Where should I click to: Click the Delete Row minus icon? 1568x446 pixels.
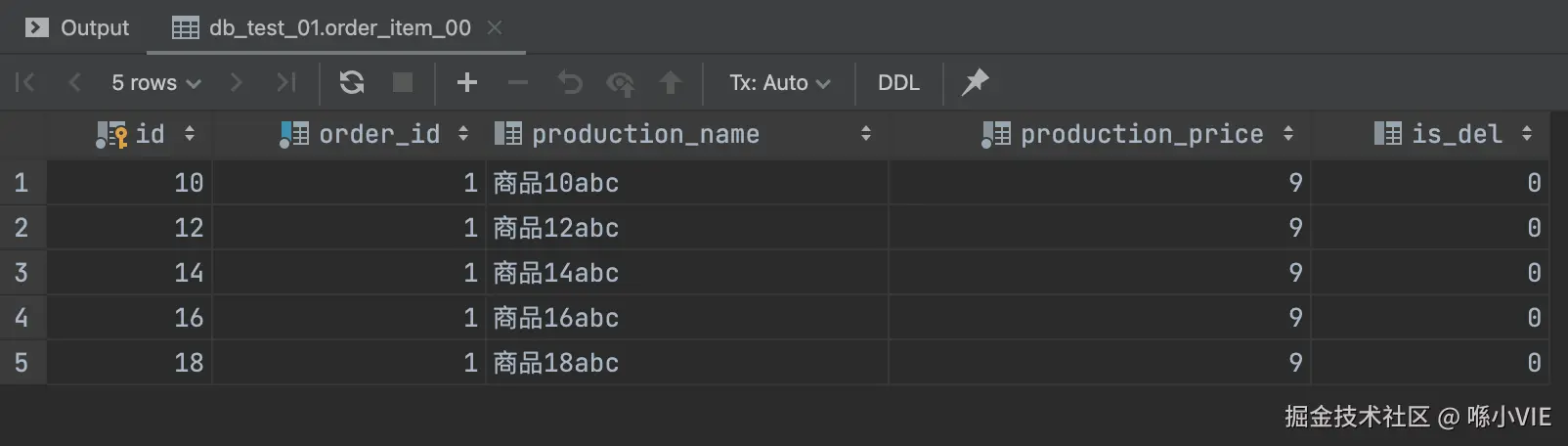(518, 82)
